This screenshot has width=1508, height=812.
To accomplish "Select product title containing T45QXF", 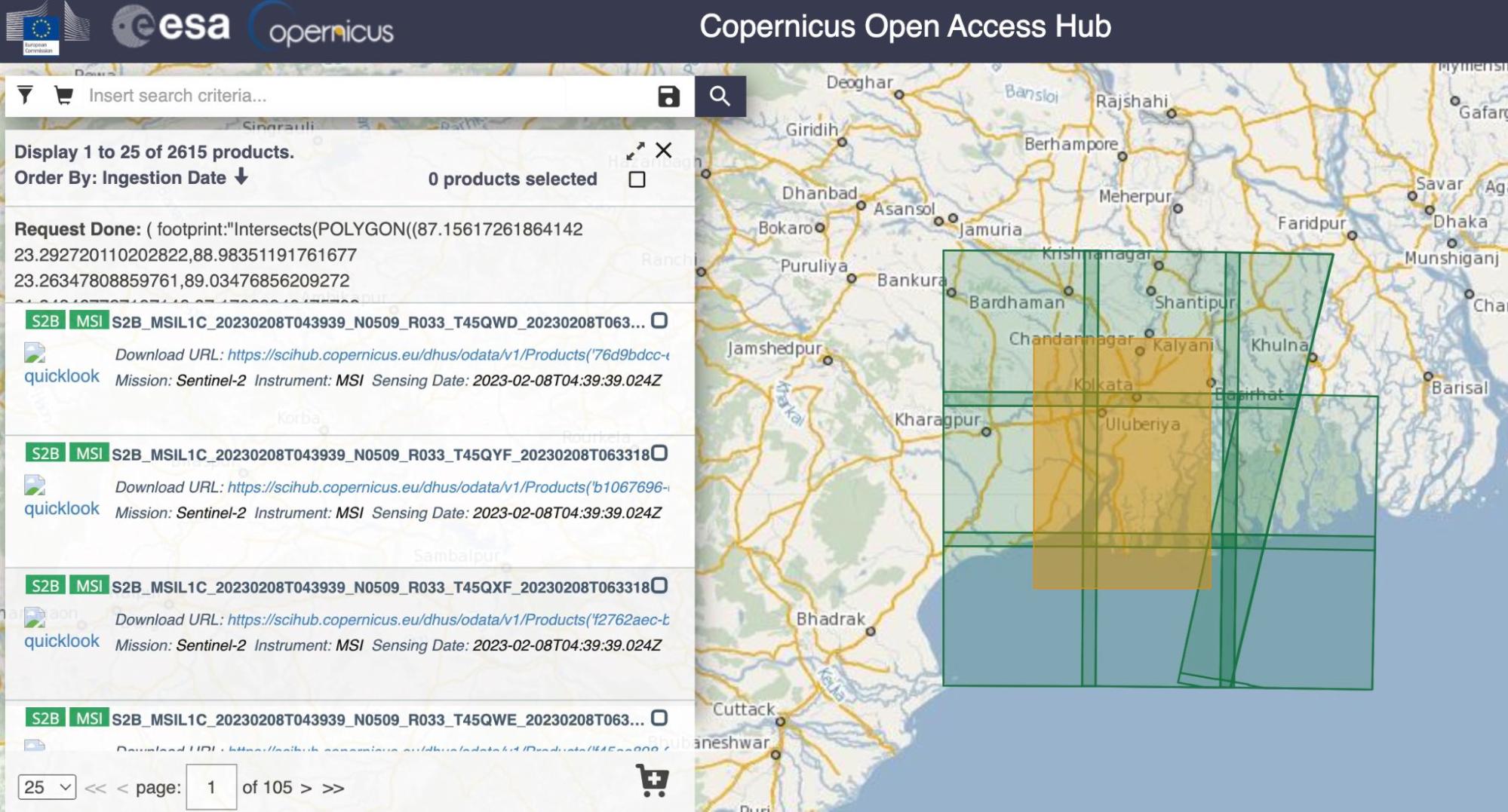I will tap(381, 587).
